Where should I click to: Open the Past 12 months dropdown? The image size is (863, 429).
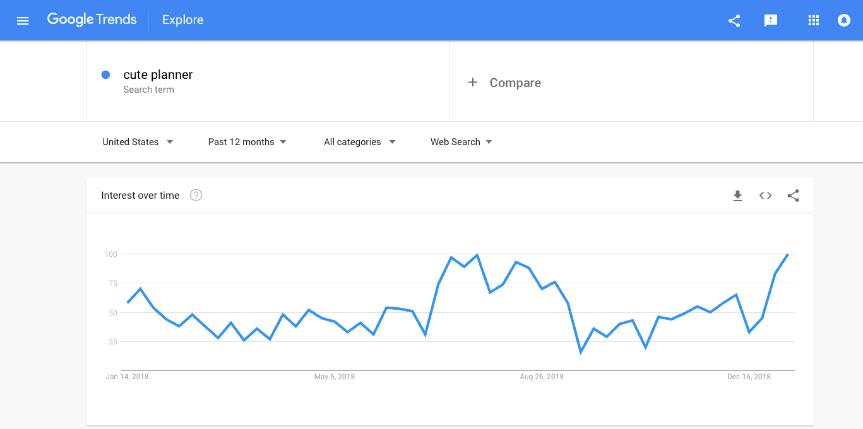pyautogui.click(x=247, y=142)
